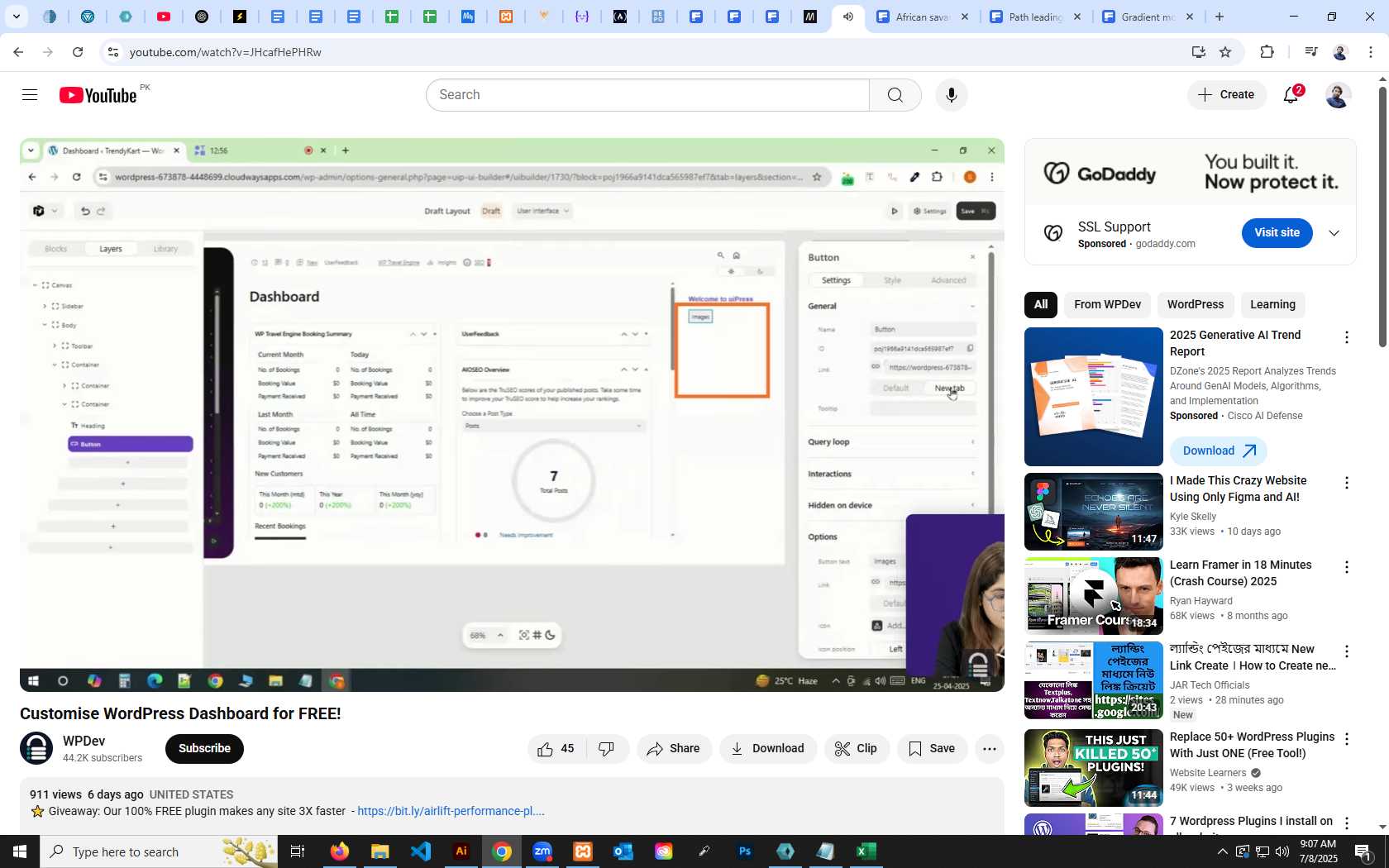Select the WordPress filter chip
The height and width of the screenshot is (868, 1389).
click(x=1195, y=305)
